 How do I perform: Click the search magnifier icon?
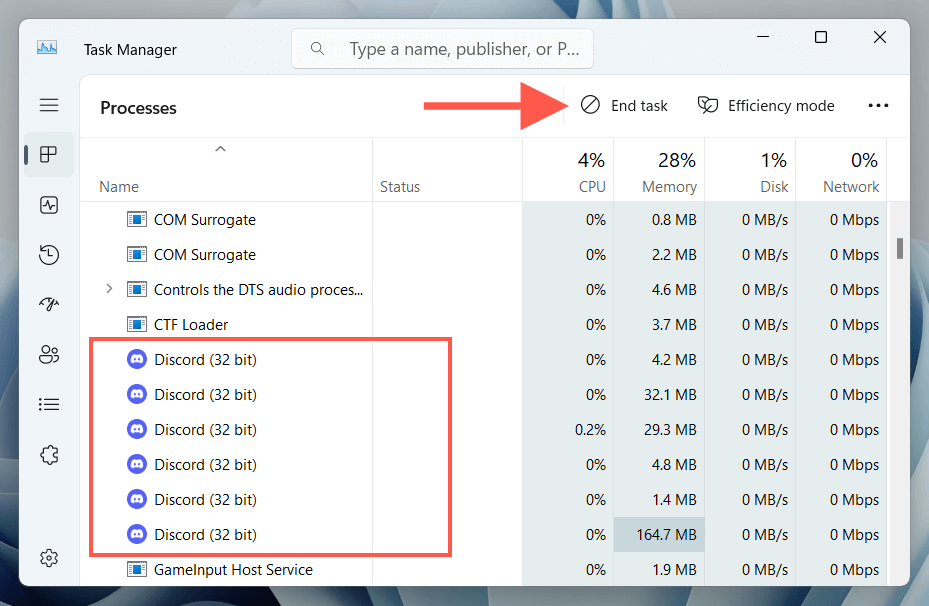[x=318, y=49]
